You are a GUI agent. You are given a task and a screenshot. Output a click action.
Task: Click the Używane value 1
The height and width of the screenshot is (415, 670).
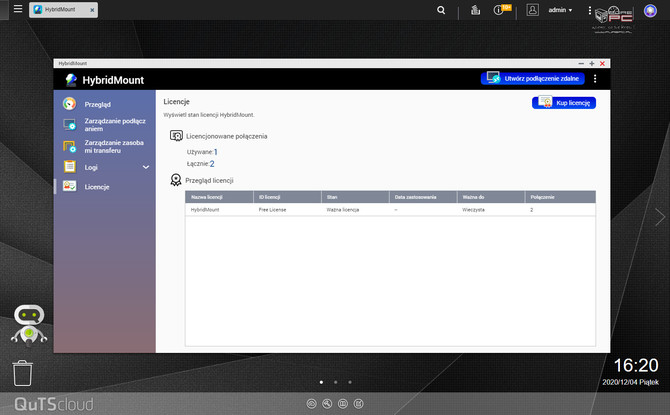point(215,152)
